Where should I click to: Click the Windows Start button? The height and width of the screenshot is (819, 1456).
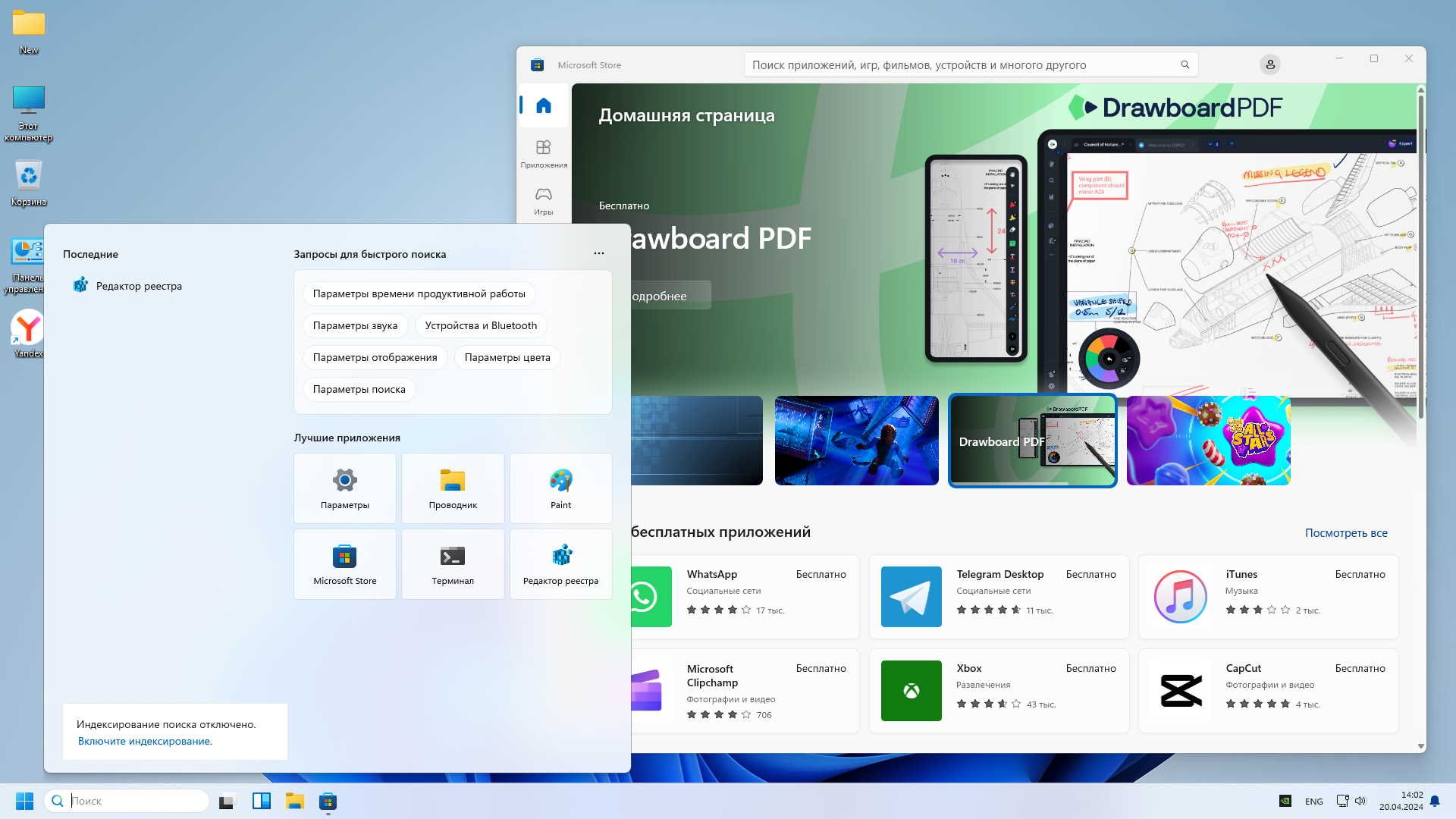[x=24, y=801]
